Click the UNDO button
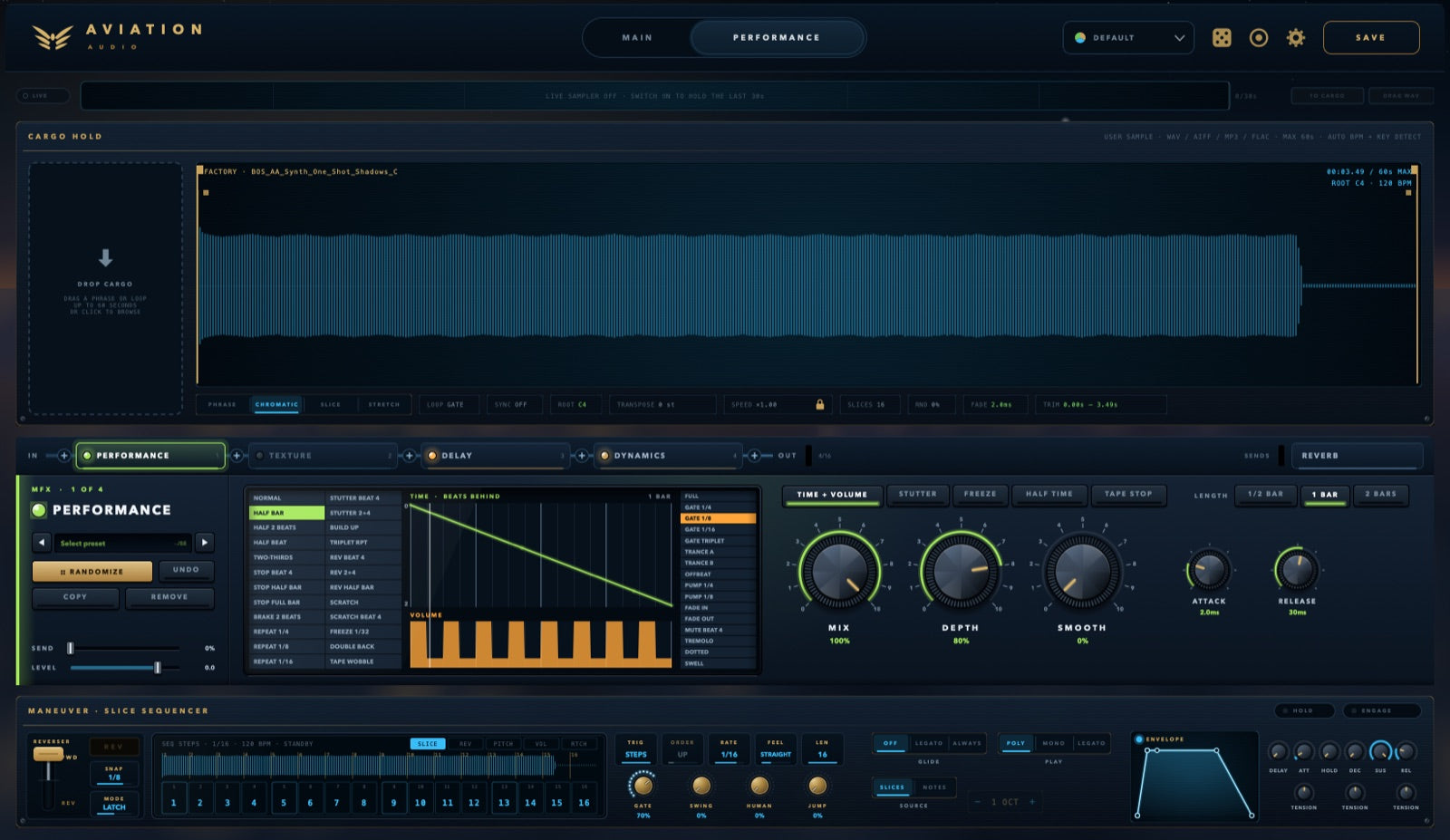1450x840 pixels. 186,570
